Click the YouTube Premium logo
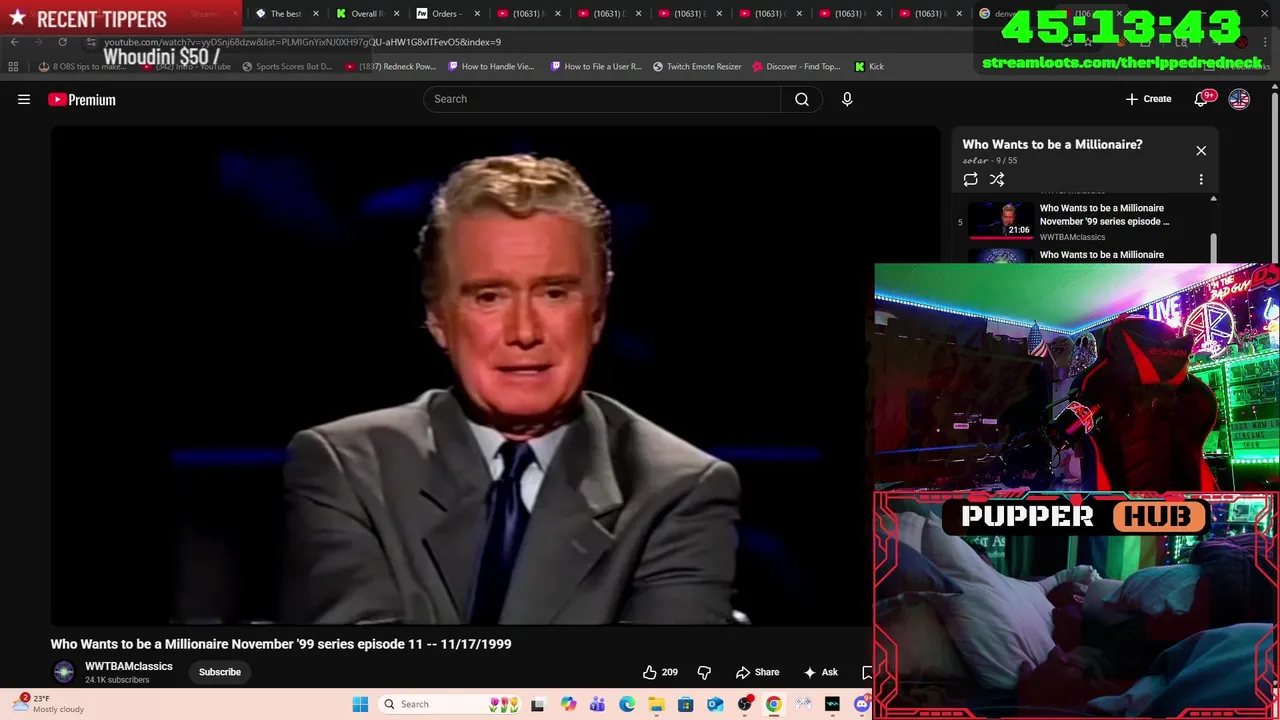The image size is (1280, 720). (x=82, y=99)
